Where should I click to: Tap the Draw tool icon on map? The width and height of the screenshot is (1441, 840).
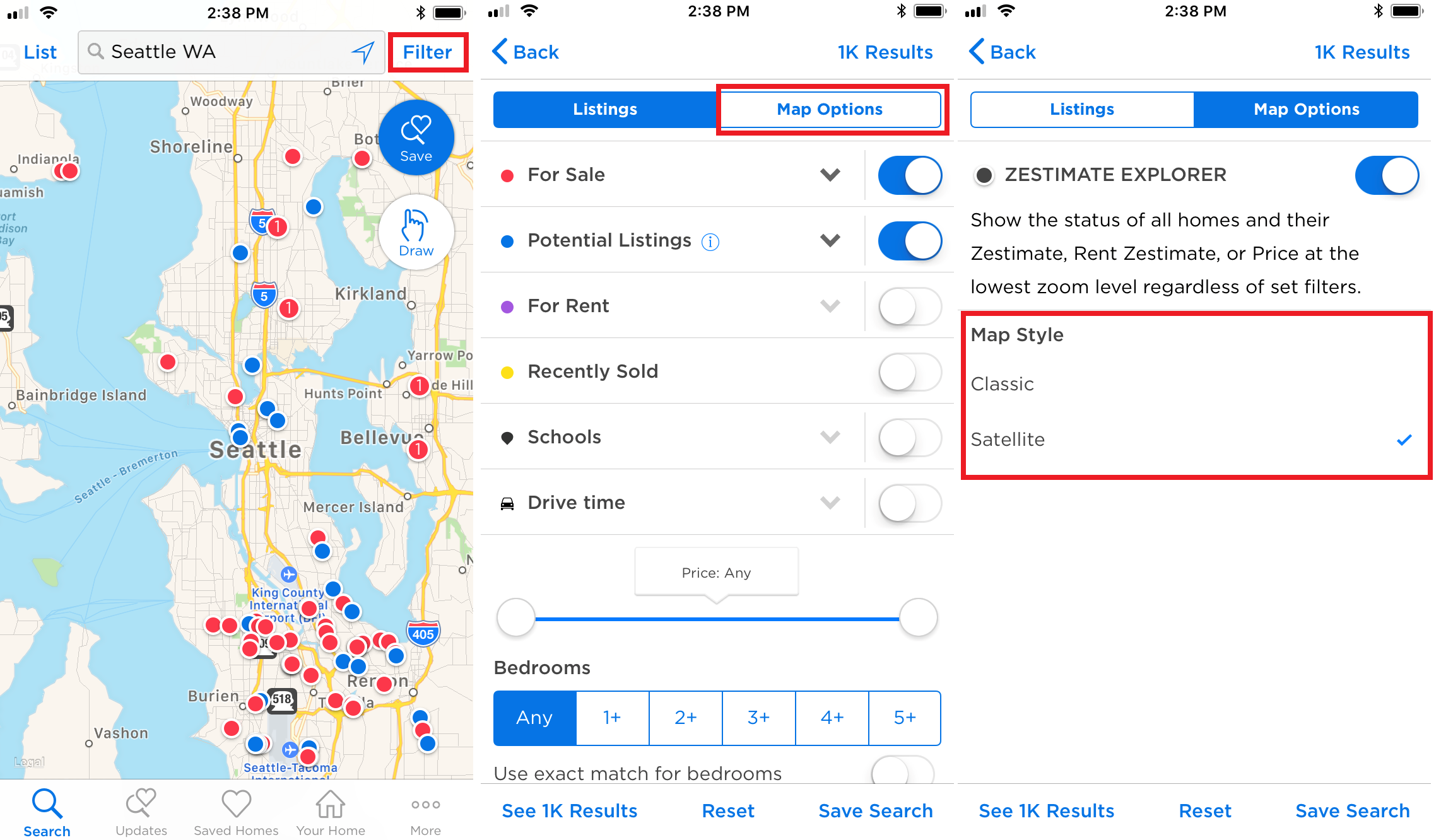point(416,231)
